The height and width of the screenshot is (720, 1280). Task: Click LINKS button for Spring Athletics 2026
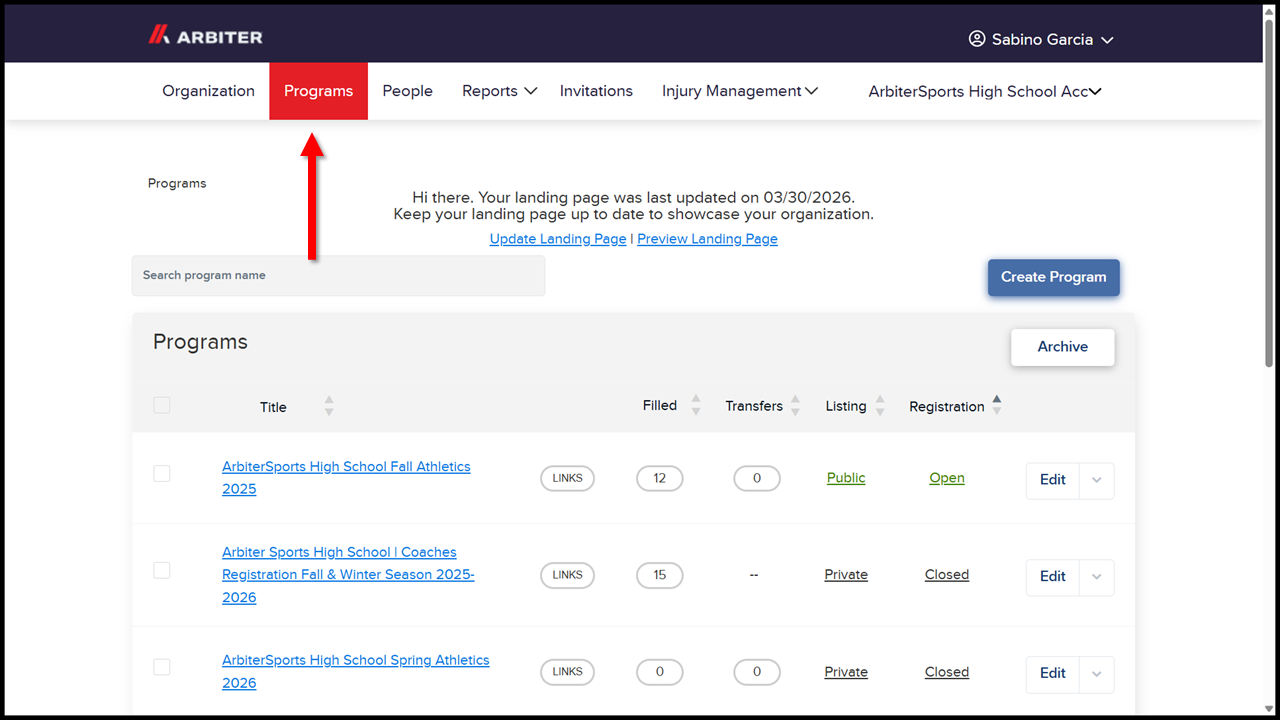click(567, 672)
